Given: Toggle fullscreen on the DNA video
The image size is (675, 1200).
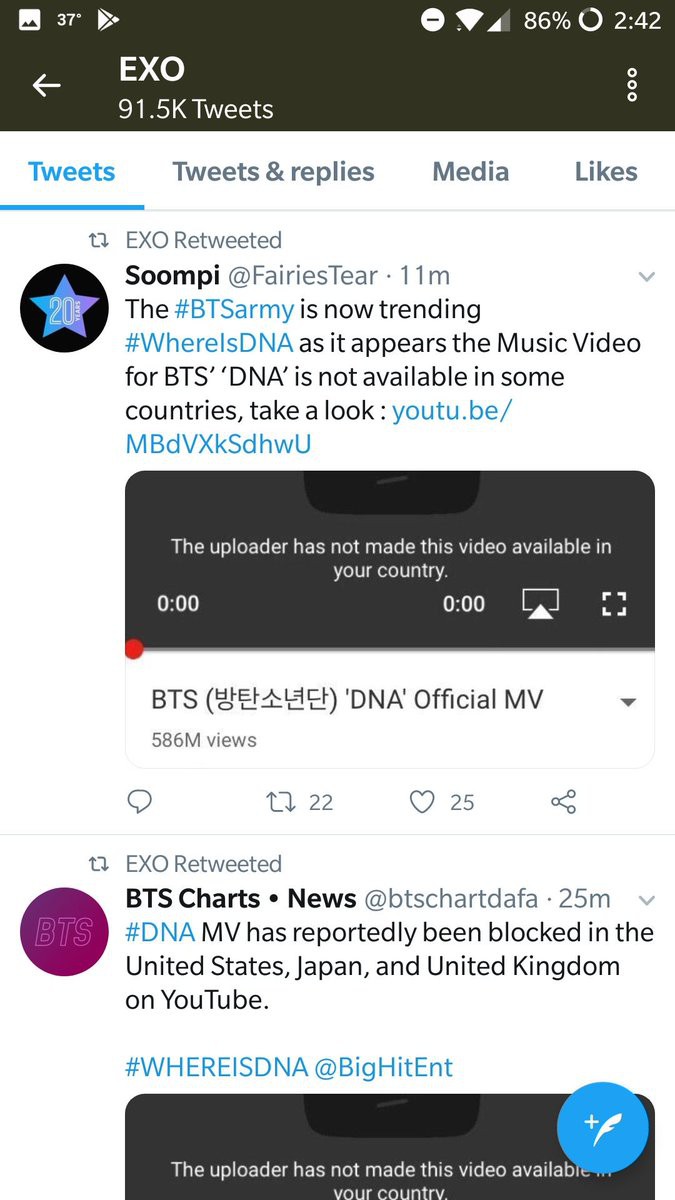Looking at the screenshot, I should [x=614, y=603].
